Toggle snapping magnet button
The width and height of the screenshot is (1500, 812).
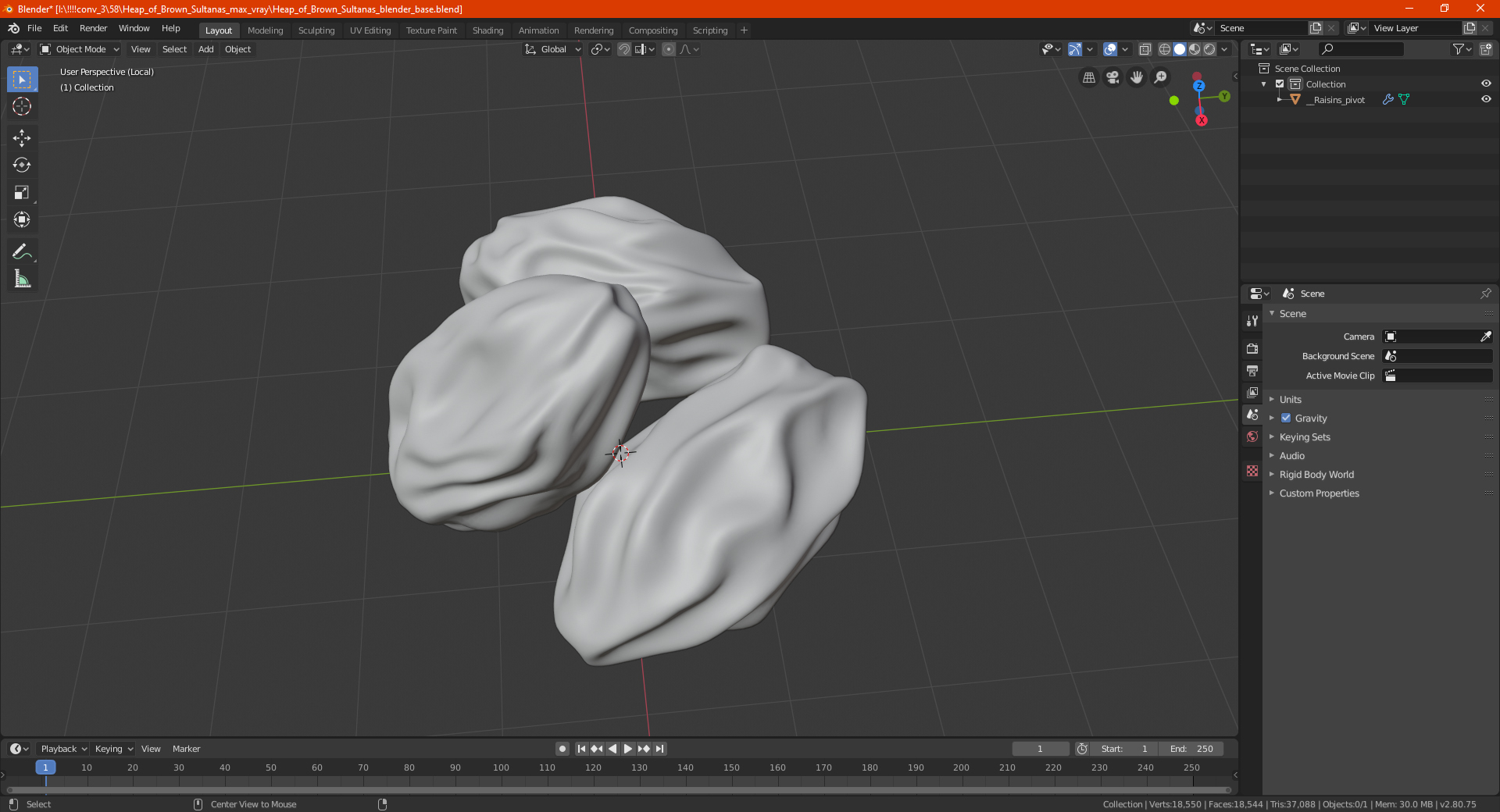pos(623,49)
